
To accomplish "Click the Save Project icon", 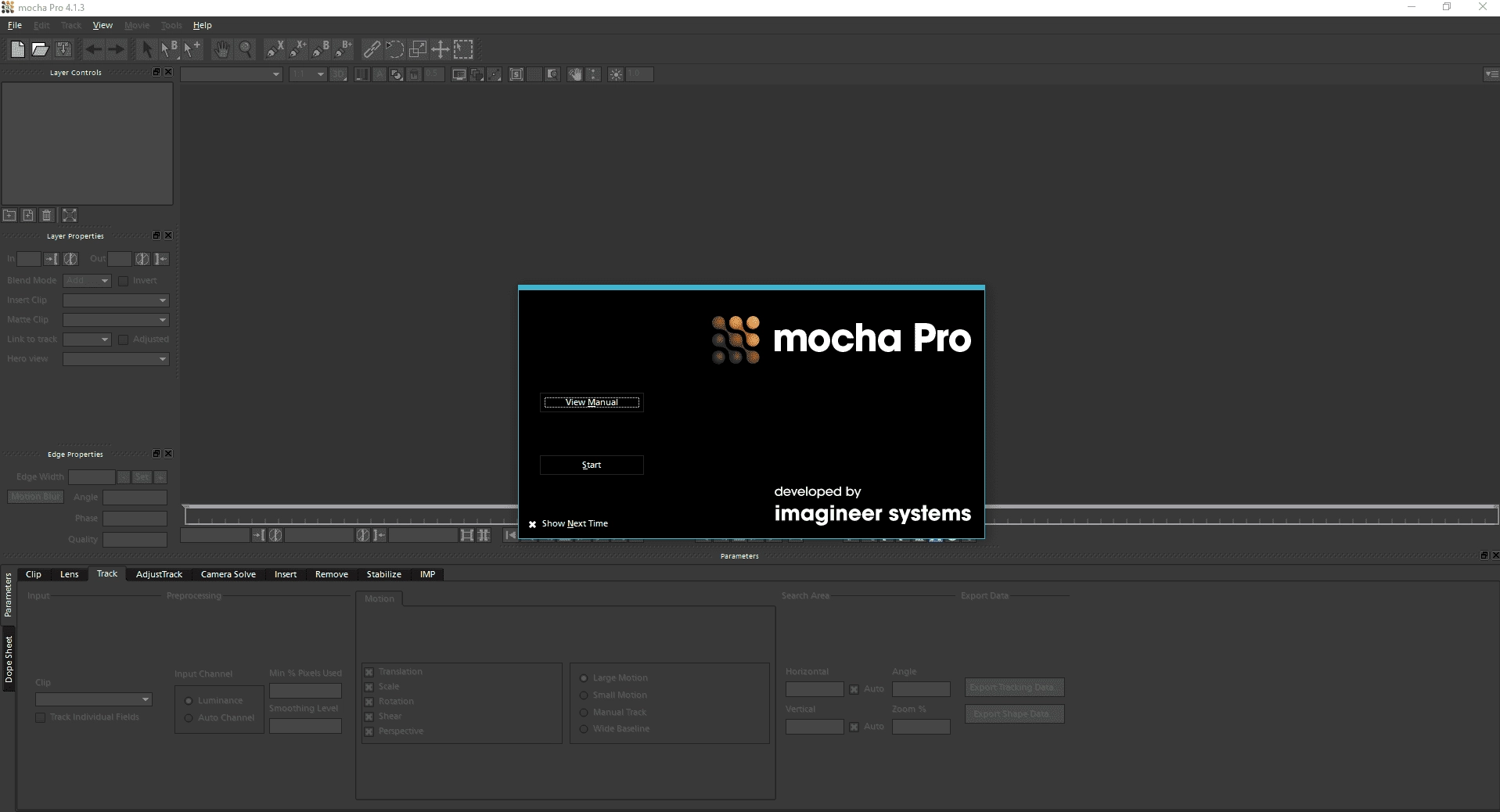I will (x=63, y=49).
